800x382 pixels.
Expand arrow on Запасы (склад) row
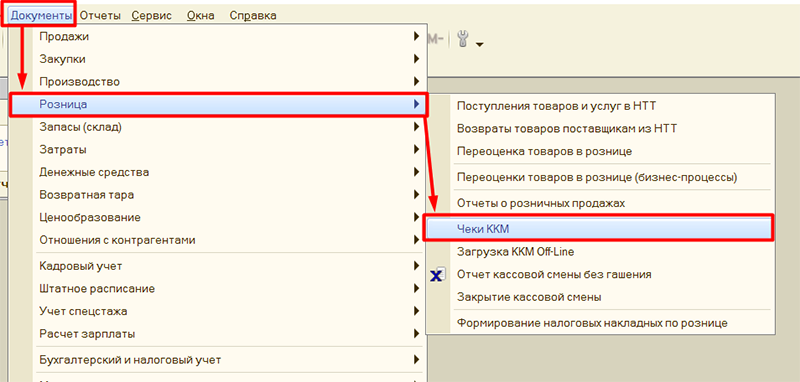(417, 126)
